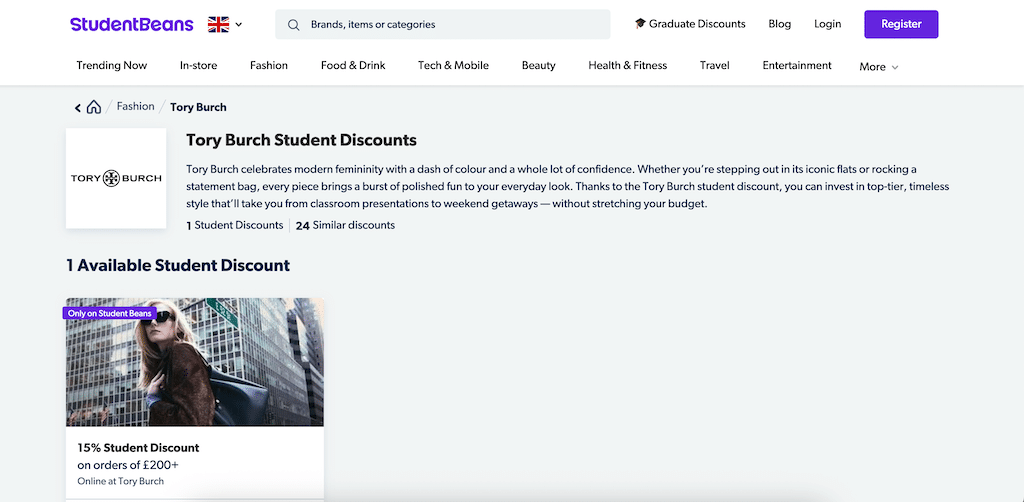Click the Tory Burch Student Discounts heading
The height and width of the screenshot is (502, 1024).
click(301, 140)
